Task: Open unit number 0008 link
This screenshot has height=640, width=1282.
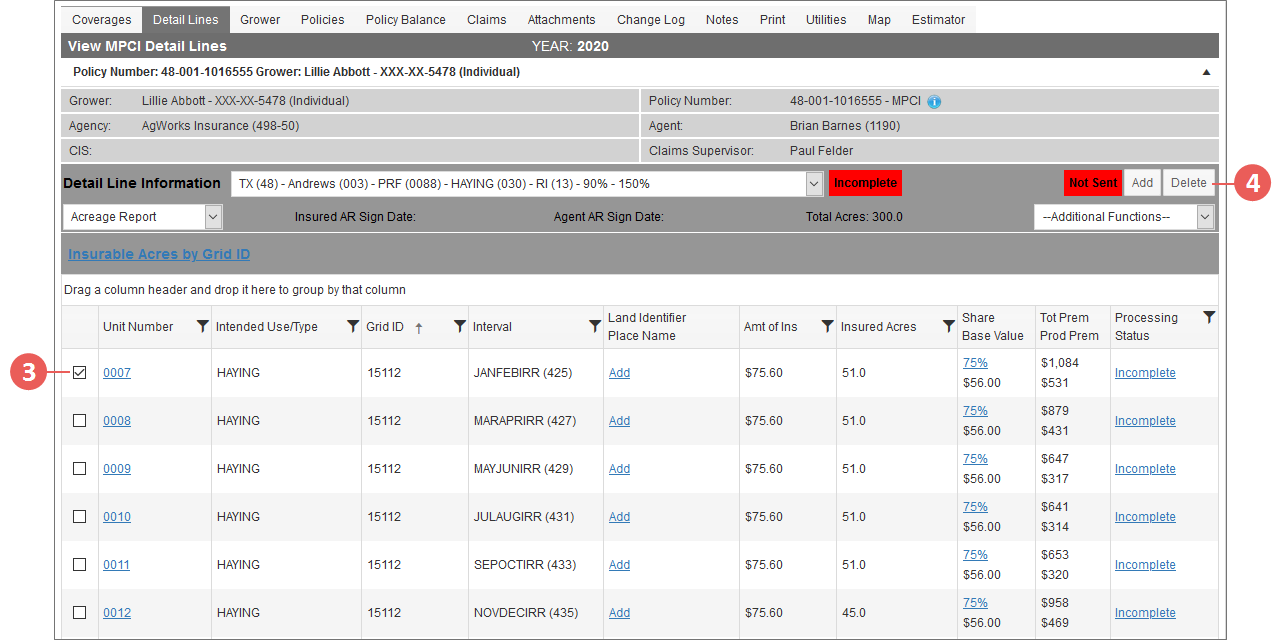Action: tap(117, 421)
